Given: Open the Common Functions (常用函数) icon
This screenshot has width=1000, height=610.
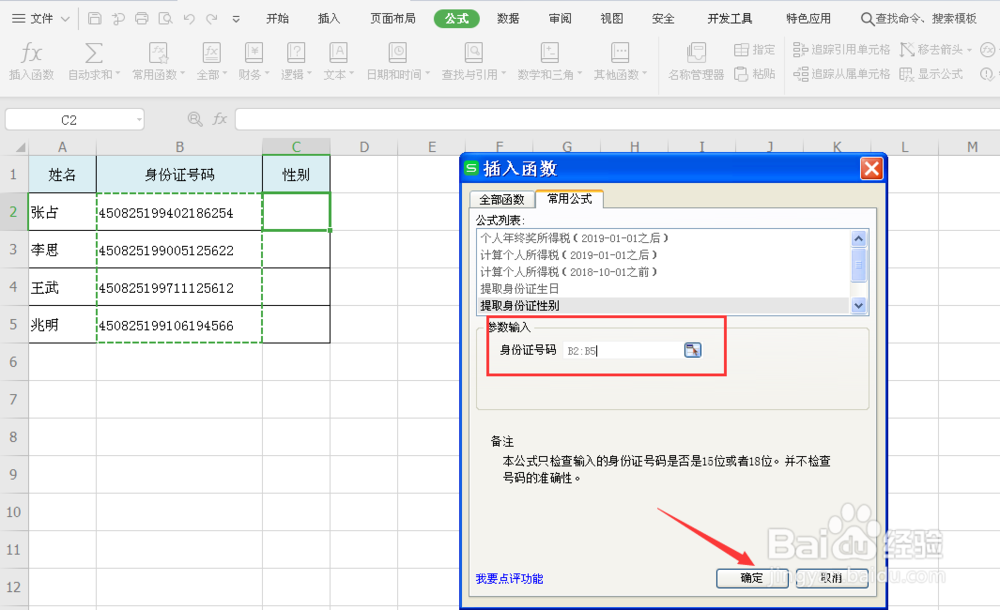Looking at the screenshot, I should 158,53.
